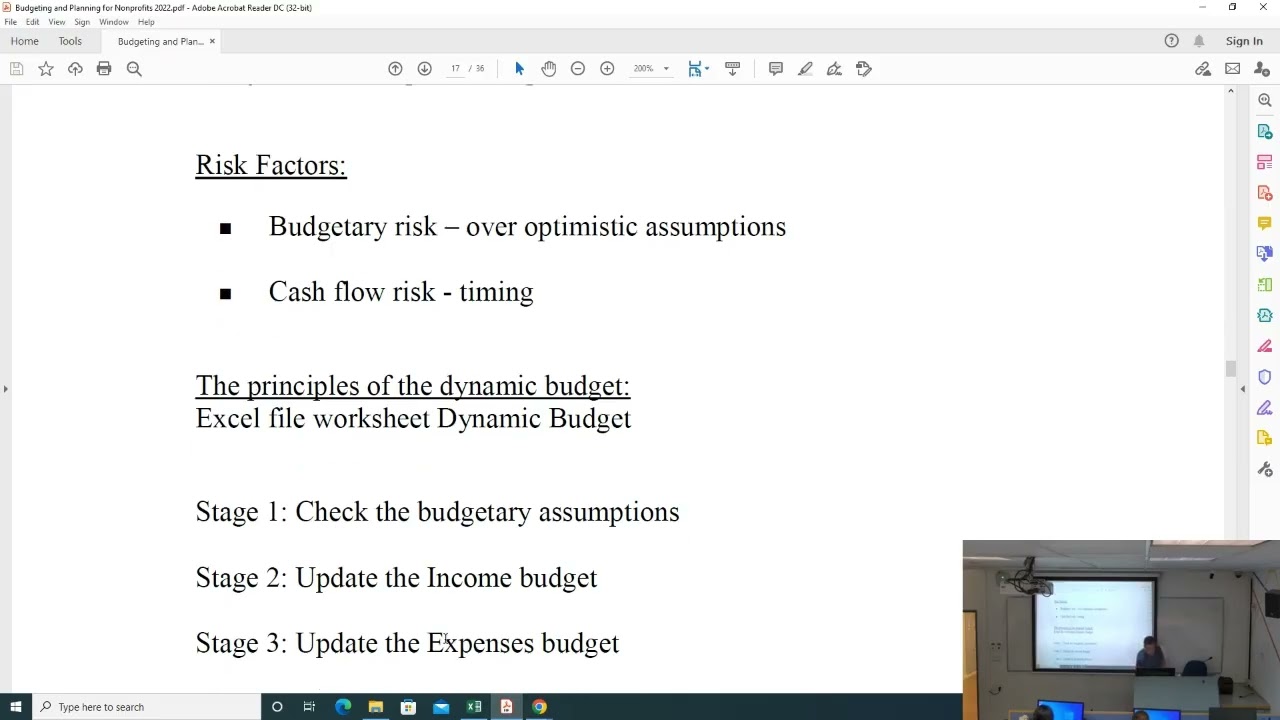Zoom in with plus button
Viewport: 1280px width, 720px height.
coord(607,69)
